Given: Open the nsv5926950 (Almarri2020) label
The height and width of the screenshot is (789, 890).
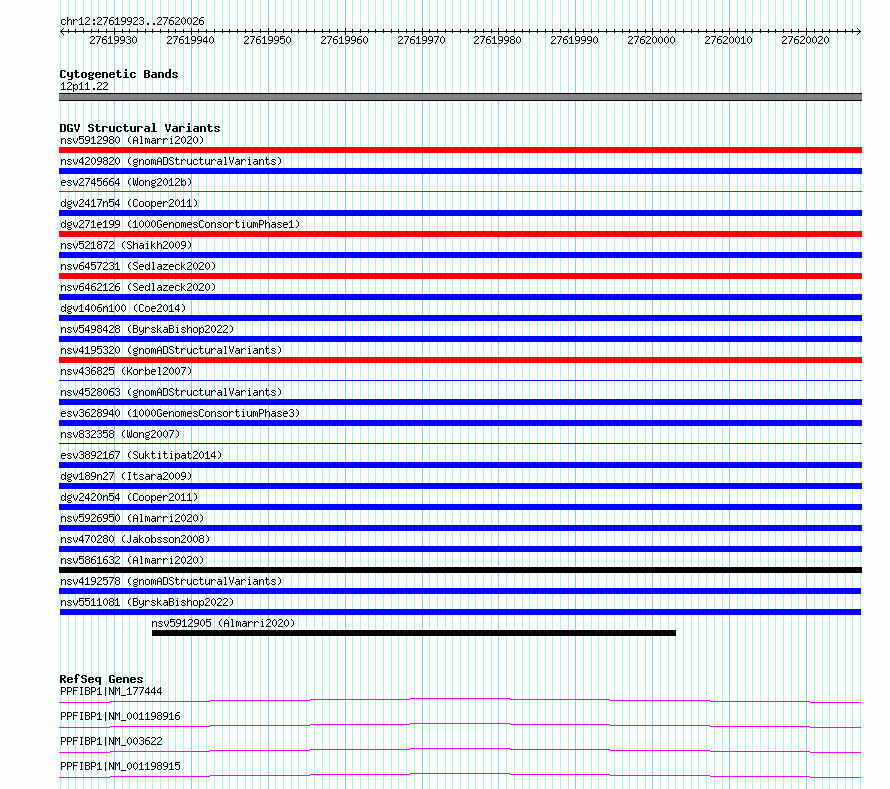Looking at the screenshot, I should pyautogui.click(x=132, y=518).
